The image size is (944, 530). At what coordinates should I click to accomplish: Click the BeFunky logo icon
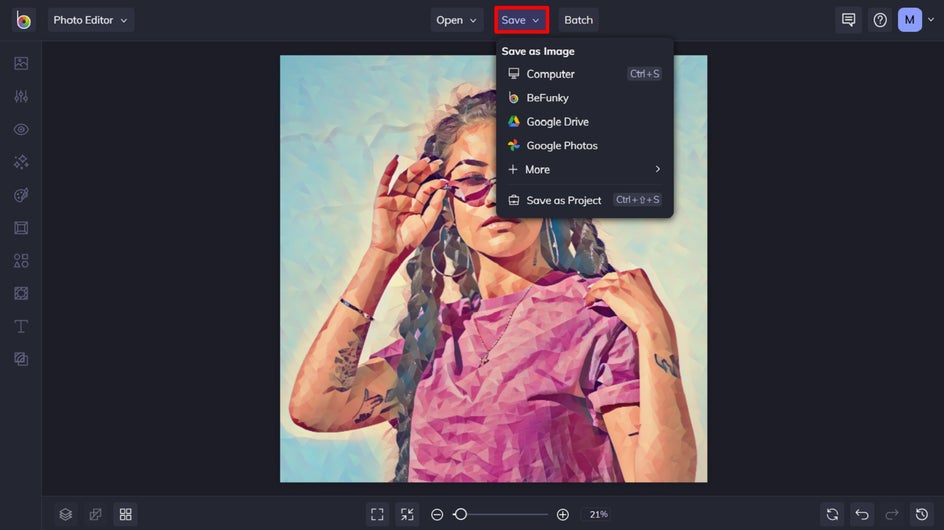pyautogui.click(x=23, y=20)
